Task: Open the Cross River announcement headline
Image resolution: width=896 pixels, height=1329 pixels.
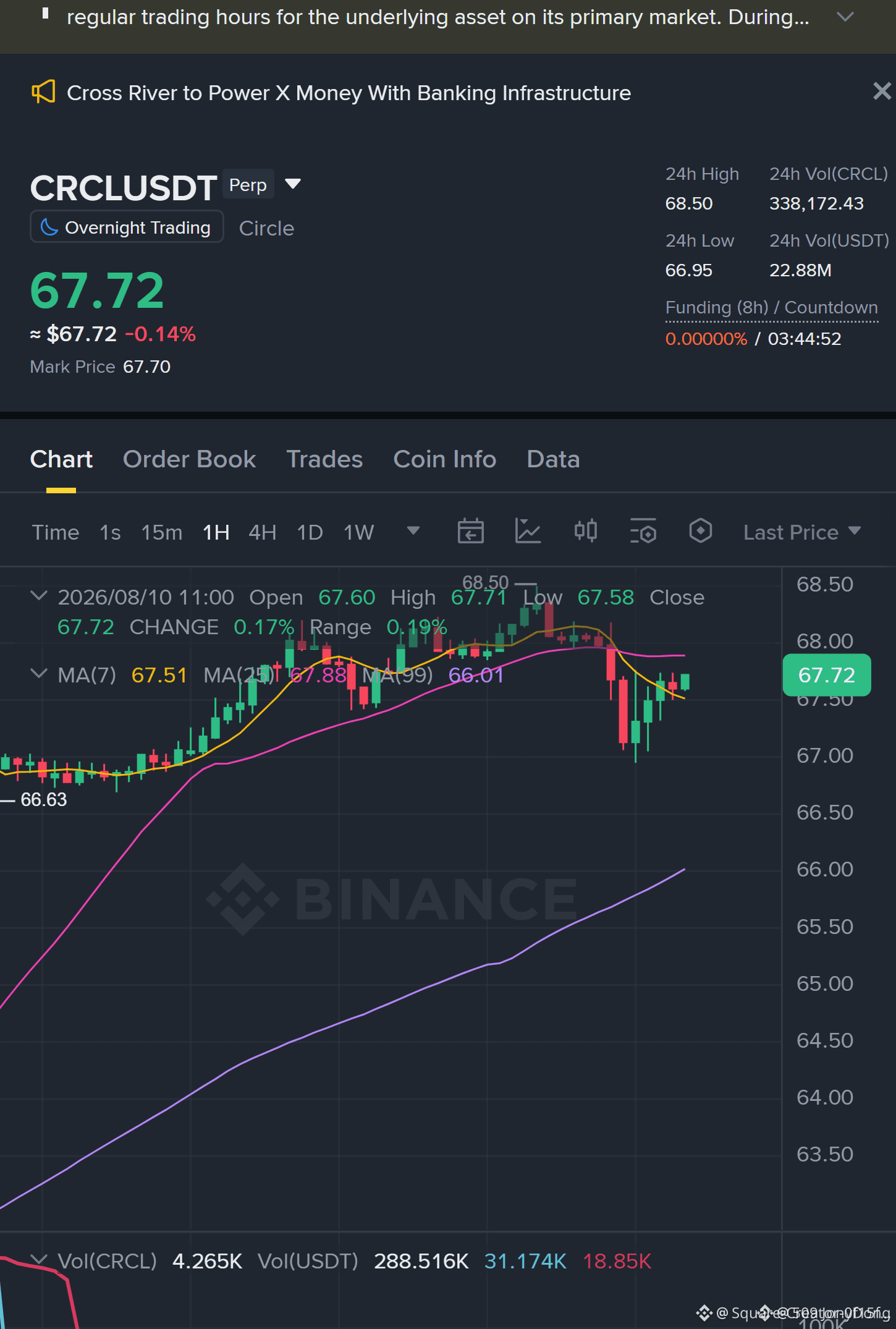Action: (x=349, y=93)
